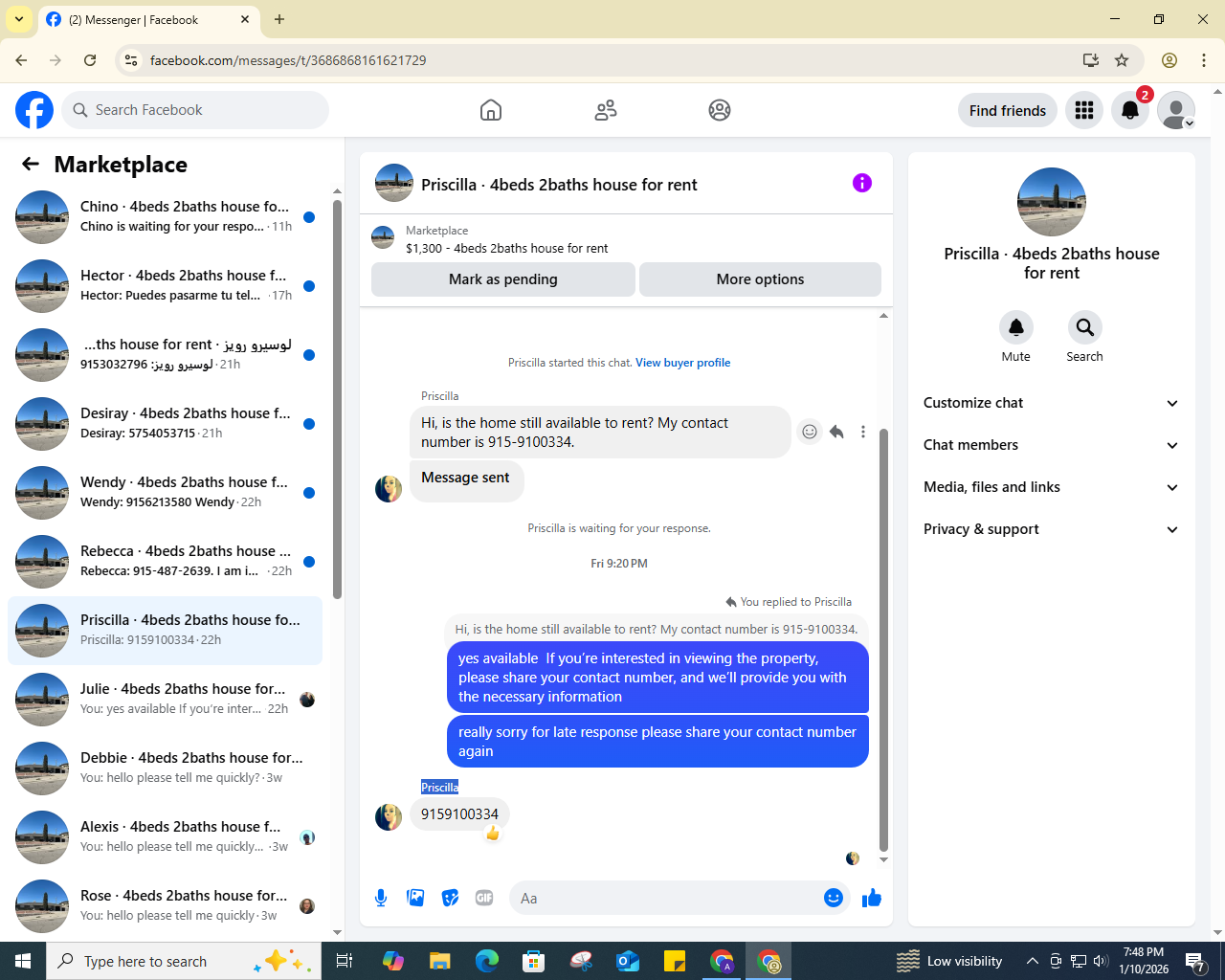Open Julie's conversation
This screenshot has width=1225, height=980.
(x=166, y=700)
